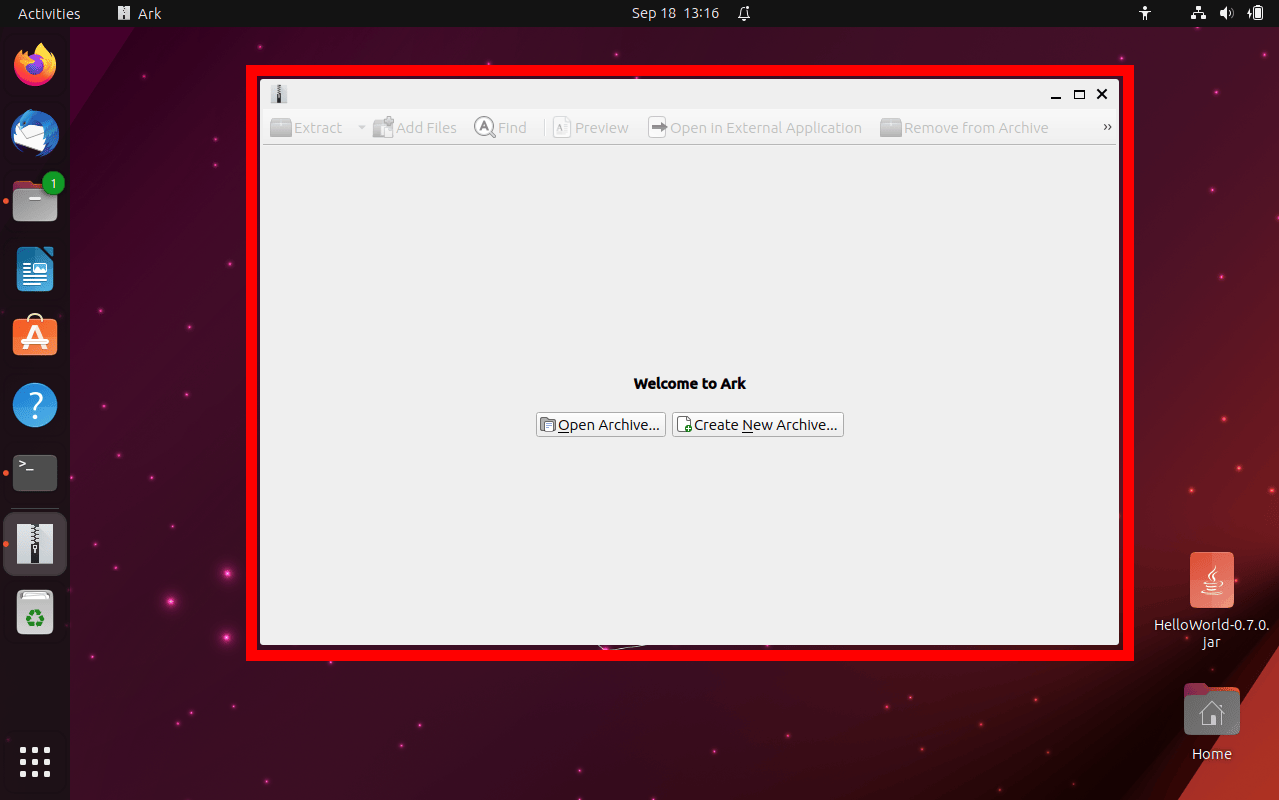Close the Ark window
The height and width of the screenshot is (800, 1279).
click(x=1102, y=94)
